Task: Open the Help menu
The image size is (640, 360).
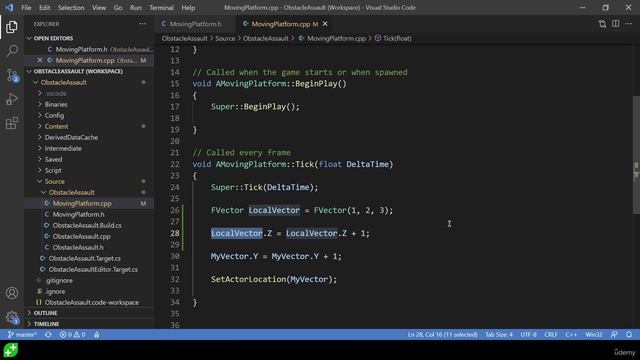Action: (188, 8)
